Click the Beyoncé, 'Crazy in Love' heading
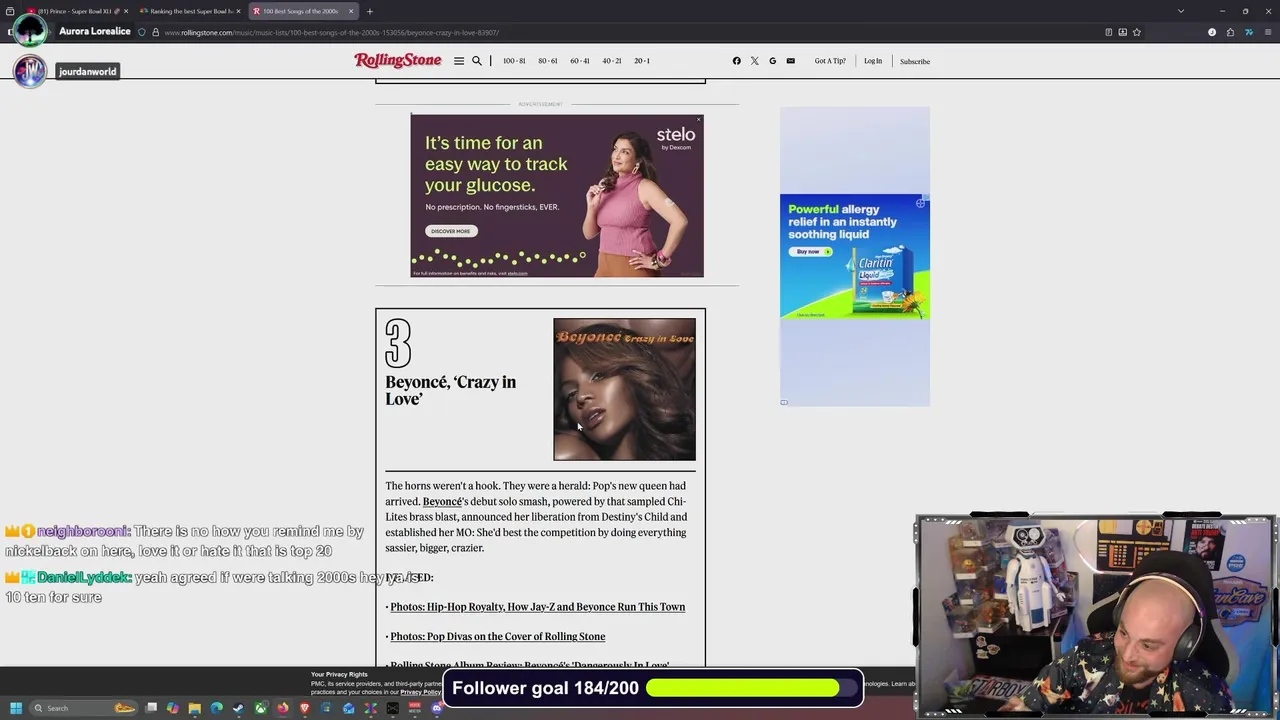Image resolution: width=1280 pixels, height=720 pixels. point(451,390)
